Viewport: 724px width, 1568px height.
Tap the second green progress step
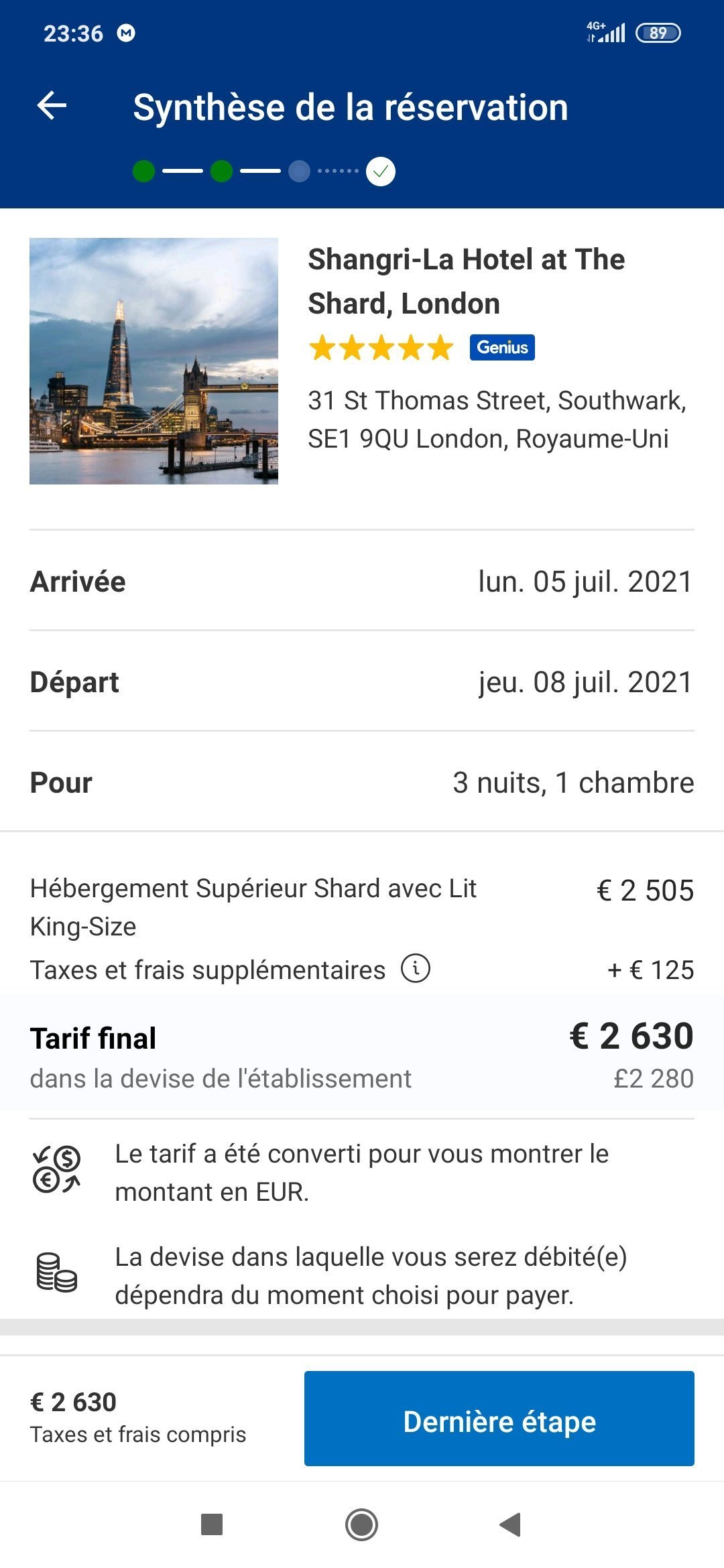click(221, 172)
